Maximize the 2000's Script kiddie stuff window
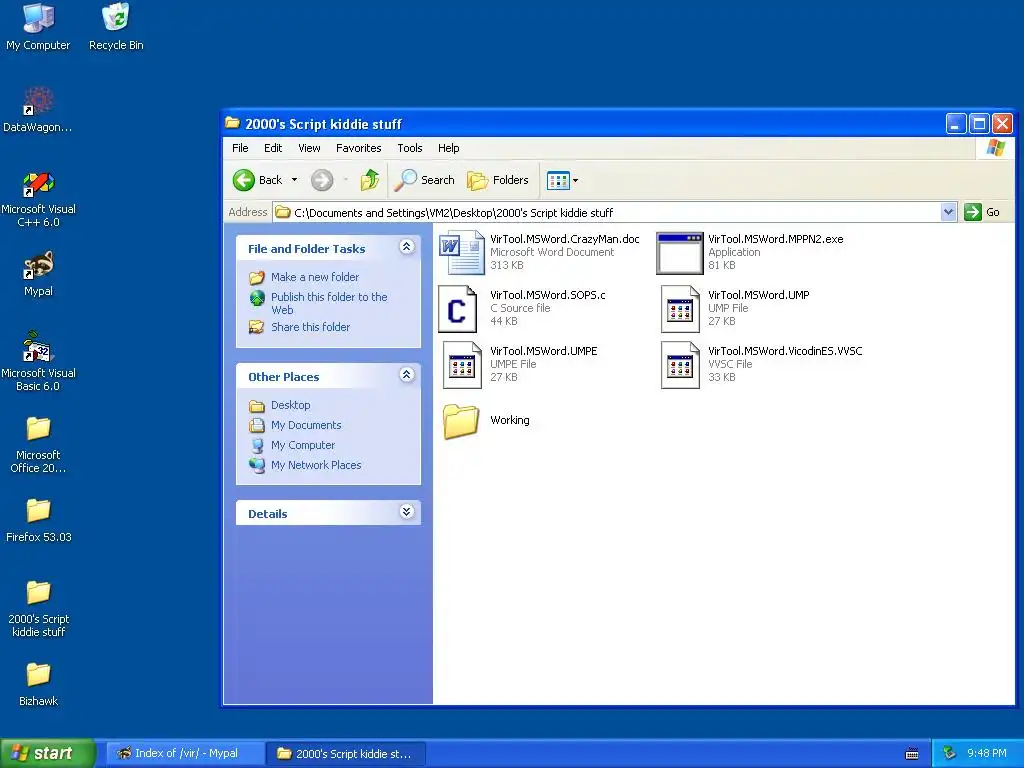 click(978, 123)
